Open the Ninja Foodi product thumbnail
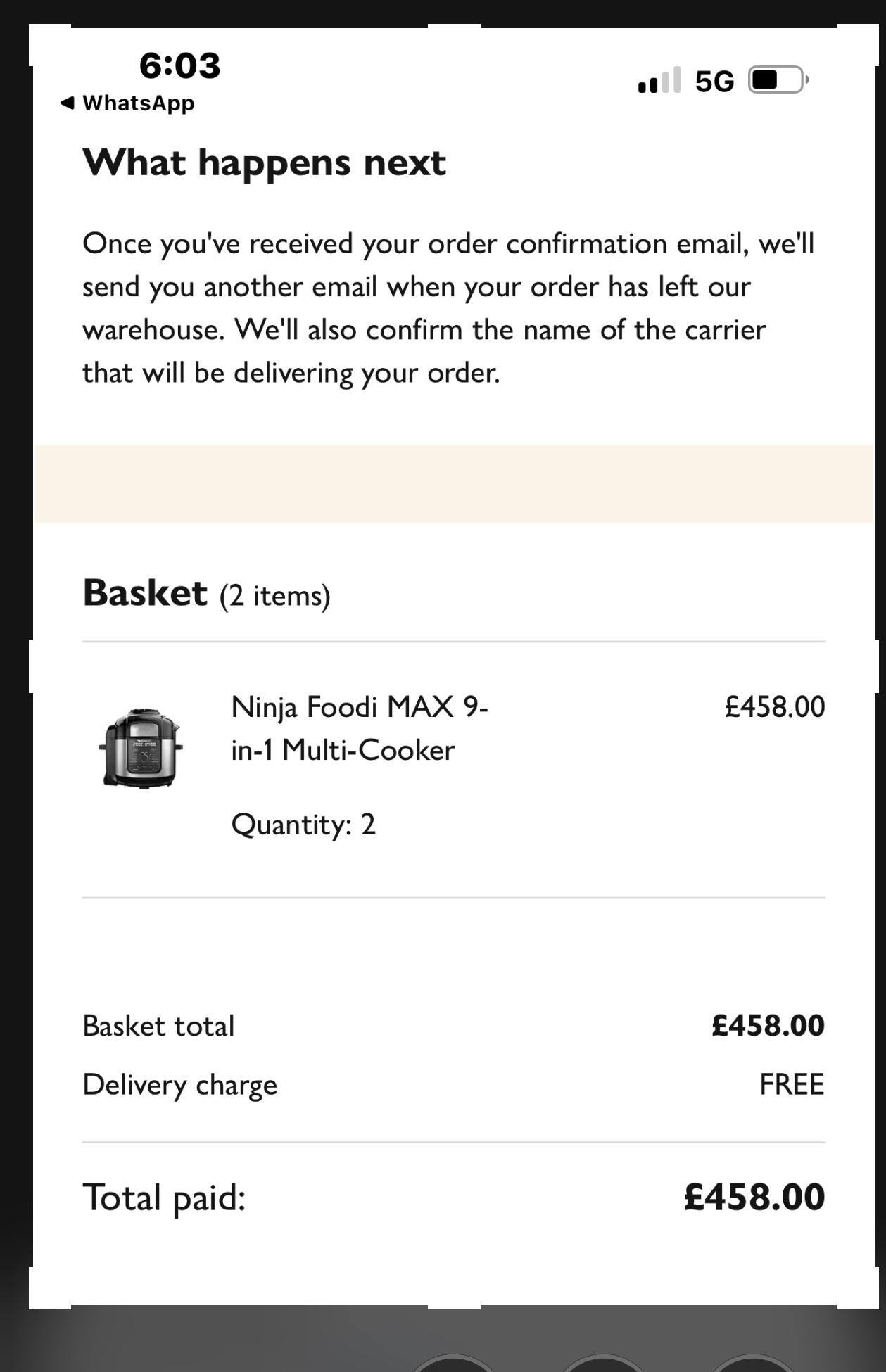The image size is (886, 1372). pyautogui.click(x=141, y=747)
